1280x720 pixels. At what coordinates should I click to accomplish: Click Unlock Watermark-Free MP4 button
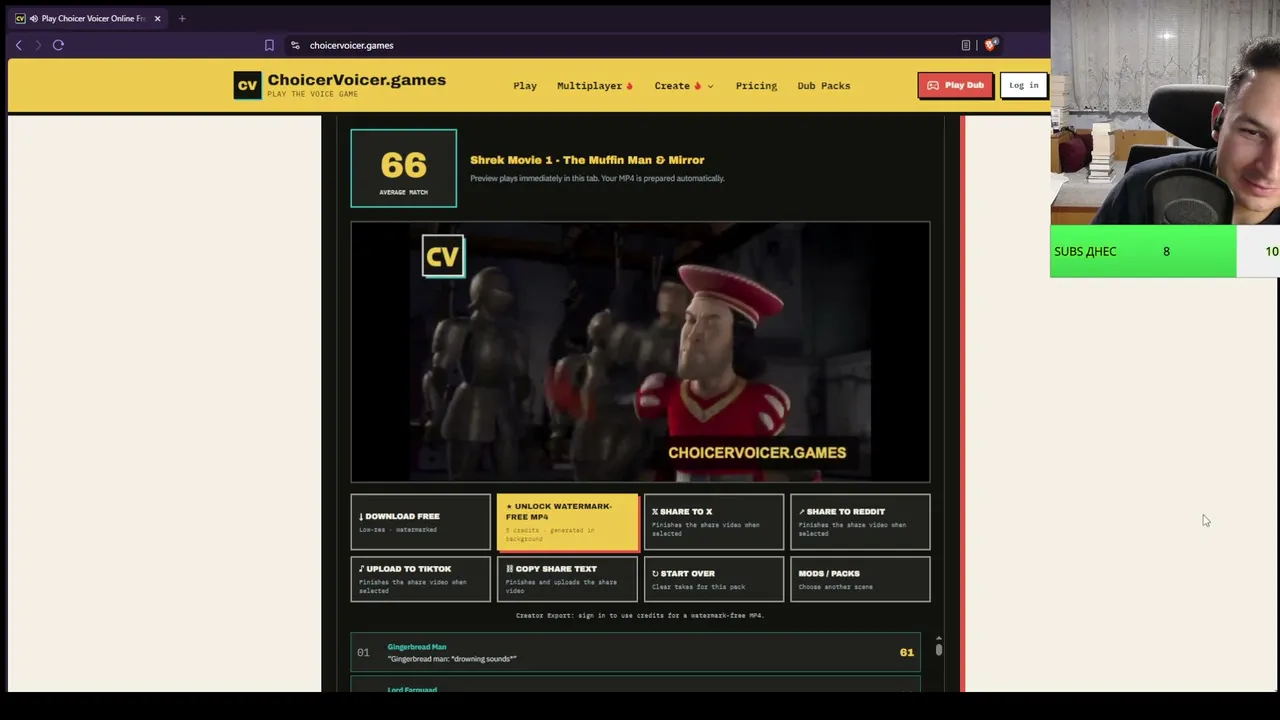coord(568,522)
